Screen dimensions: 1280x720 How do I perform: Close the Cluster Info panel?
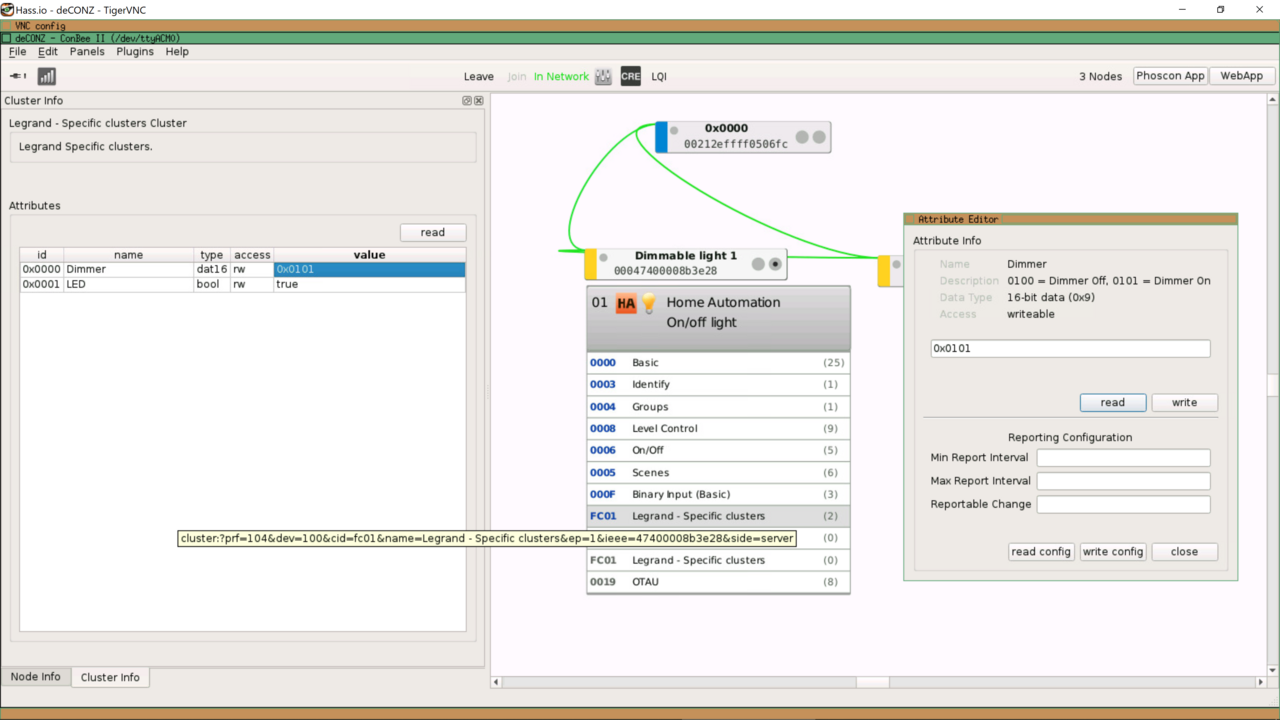coord(479,101)
